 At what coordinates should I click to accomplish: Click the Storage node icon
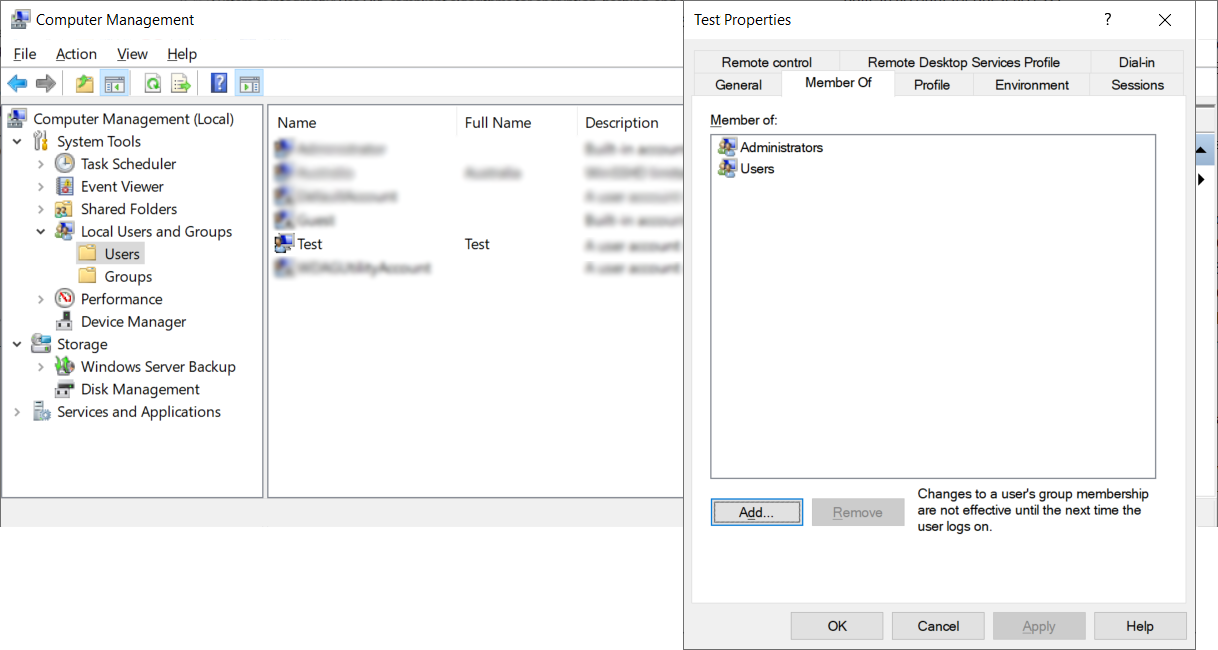point(41,344)
